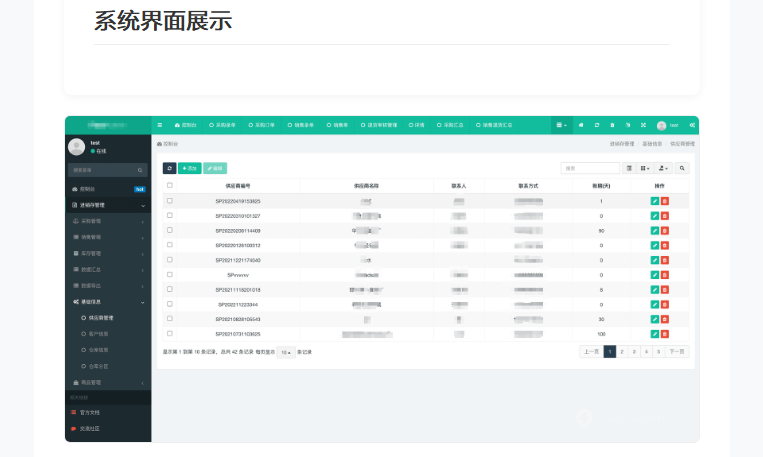
Task: Edit the supplier row SPvvvvv with green pencil
Action: point(654,275)
